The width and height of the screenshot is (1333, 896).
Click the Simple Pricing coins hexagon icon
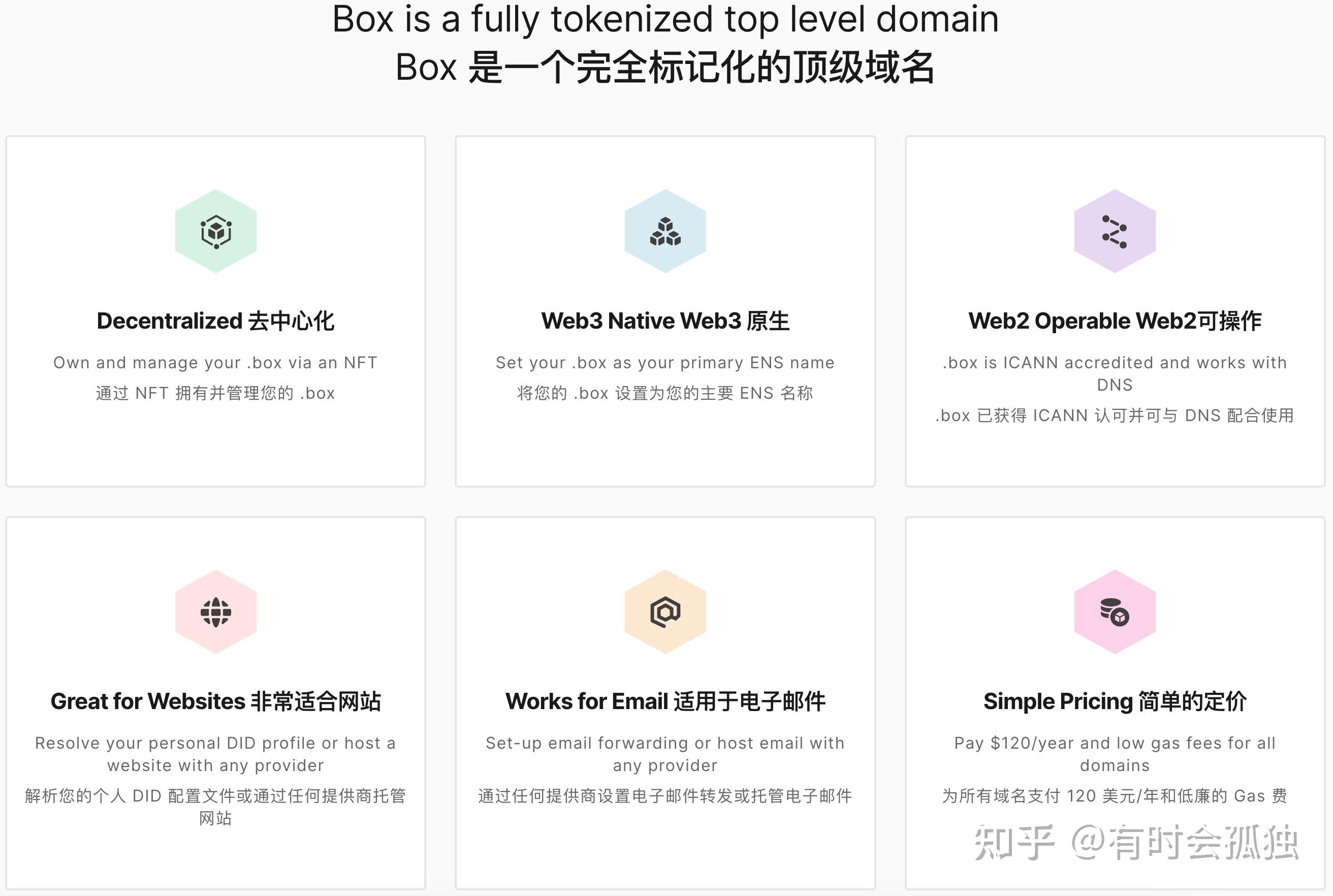[x=1114, y=612]
